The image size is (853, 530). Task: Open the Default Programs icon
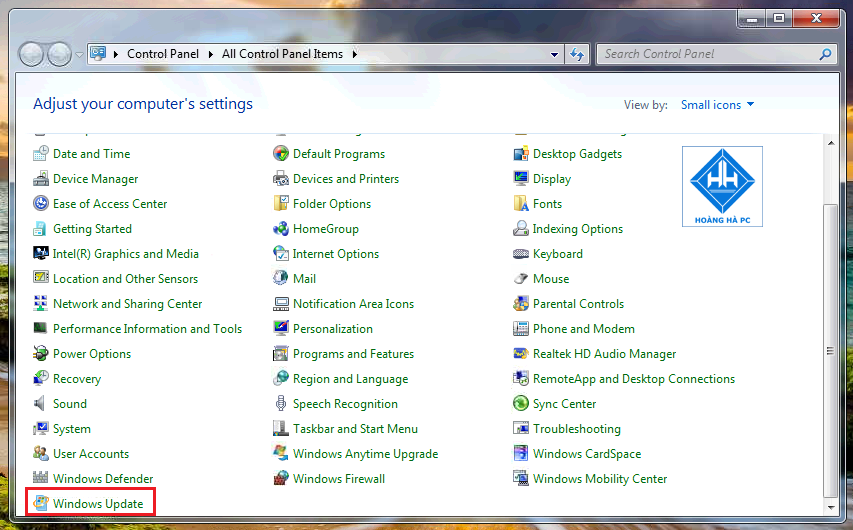[x=281, y=154]
